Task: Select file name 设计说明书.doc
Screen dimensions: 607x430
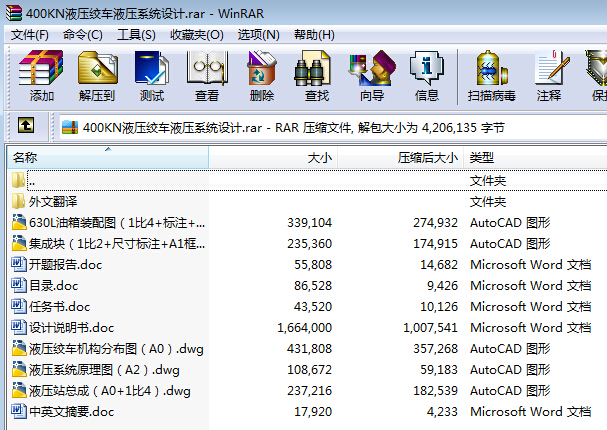Action: click(x=72, y=327)
